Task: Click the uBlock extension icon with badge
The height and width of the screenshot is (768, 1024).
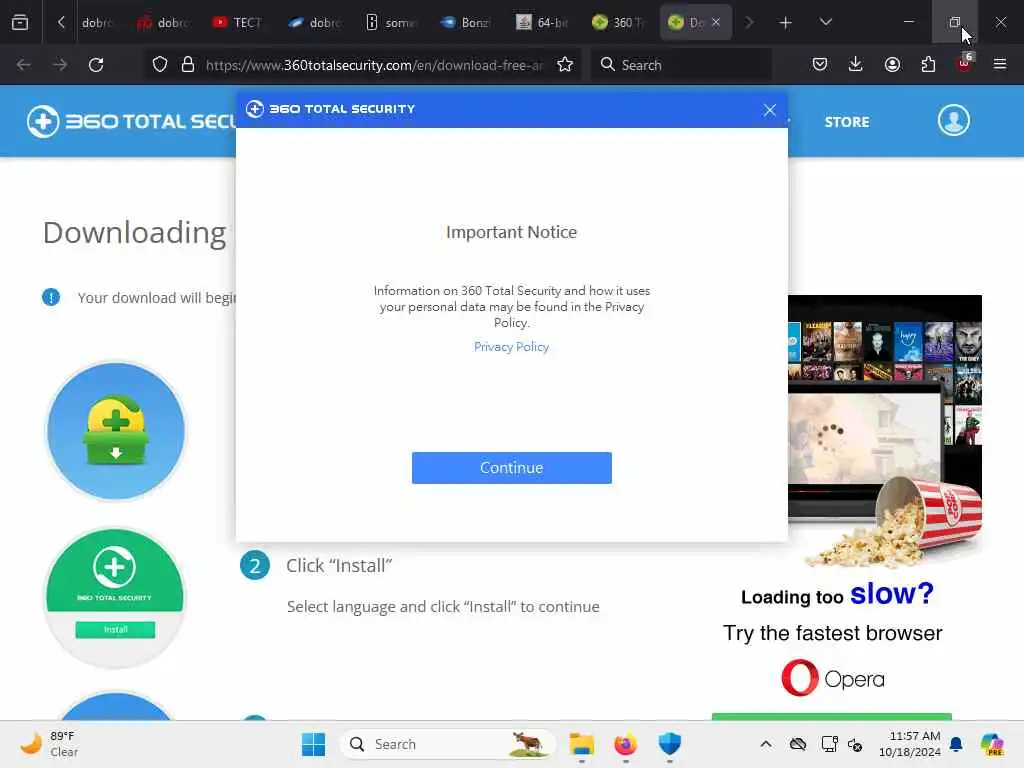Action: 965,63
